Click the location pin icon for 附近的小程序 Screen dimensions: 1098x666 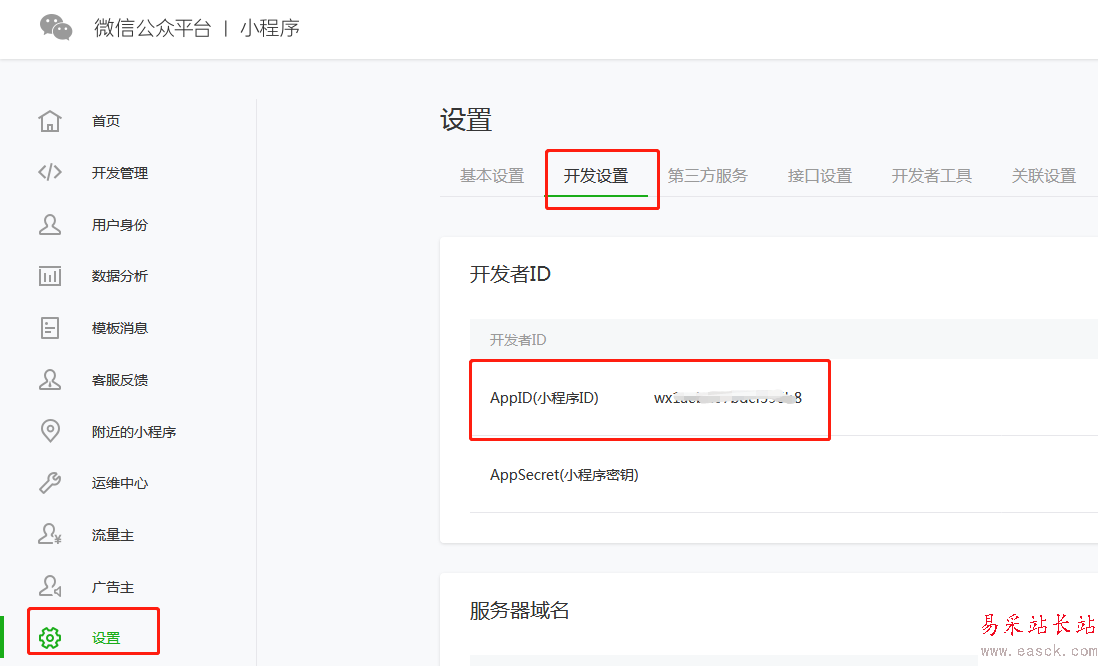[50, 431]
